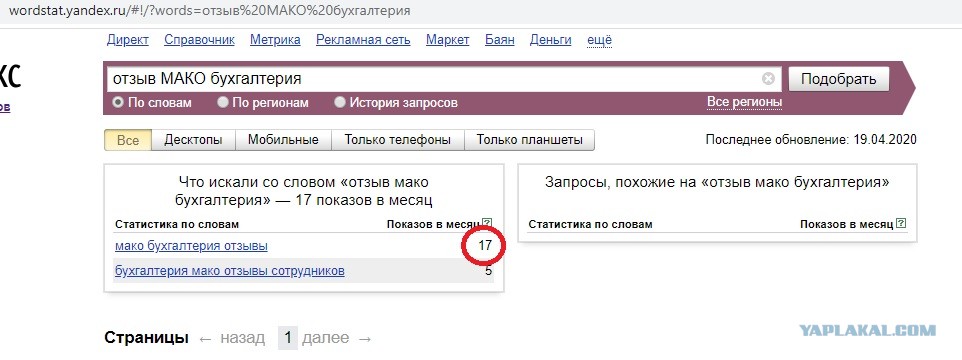Screen dimensions: 962x360
Task: Click the left Статистика по словам column header
Action: point(177,224)
